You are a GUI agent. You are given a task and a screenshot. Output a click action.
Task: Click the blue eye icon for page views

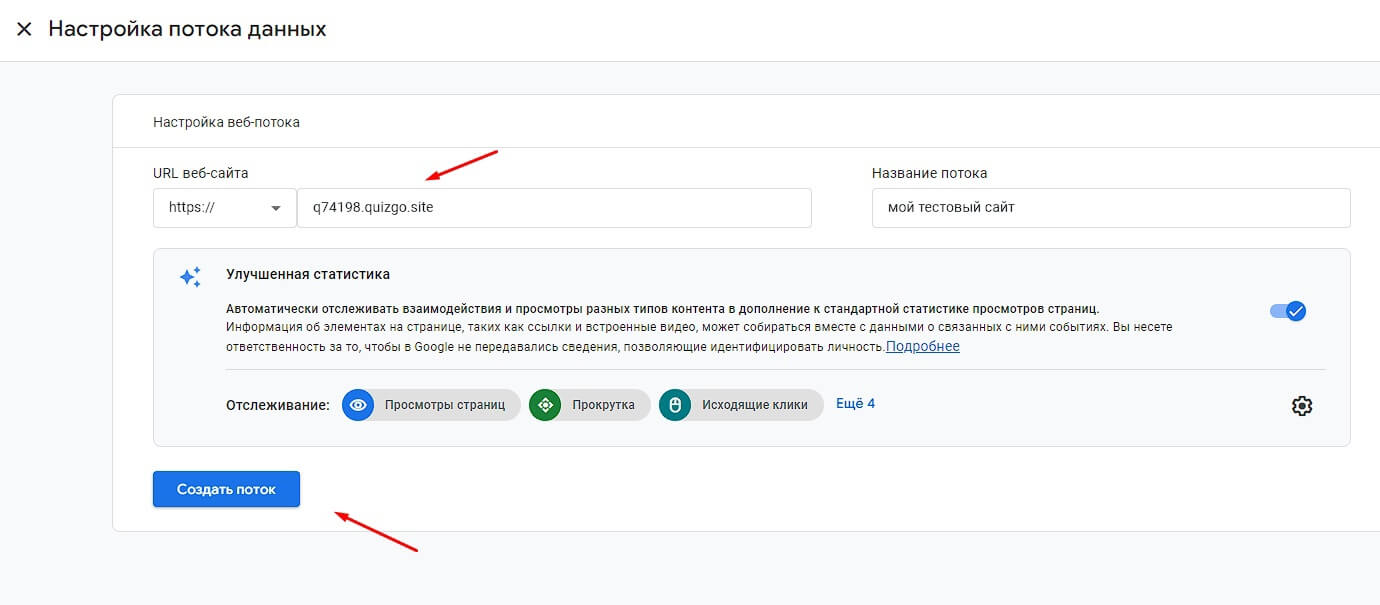pyautogui.click(x=358, y=405)
